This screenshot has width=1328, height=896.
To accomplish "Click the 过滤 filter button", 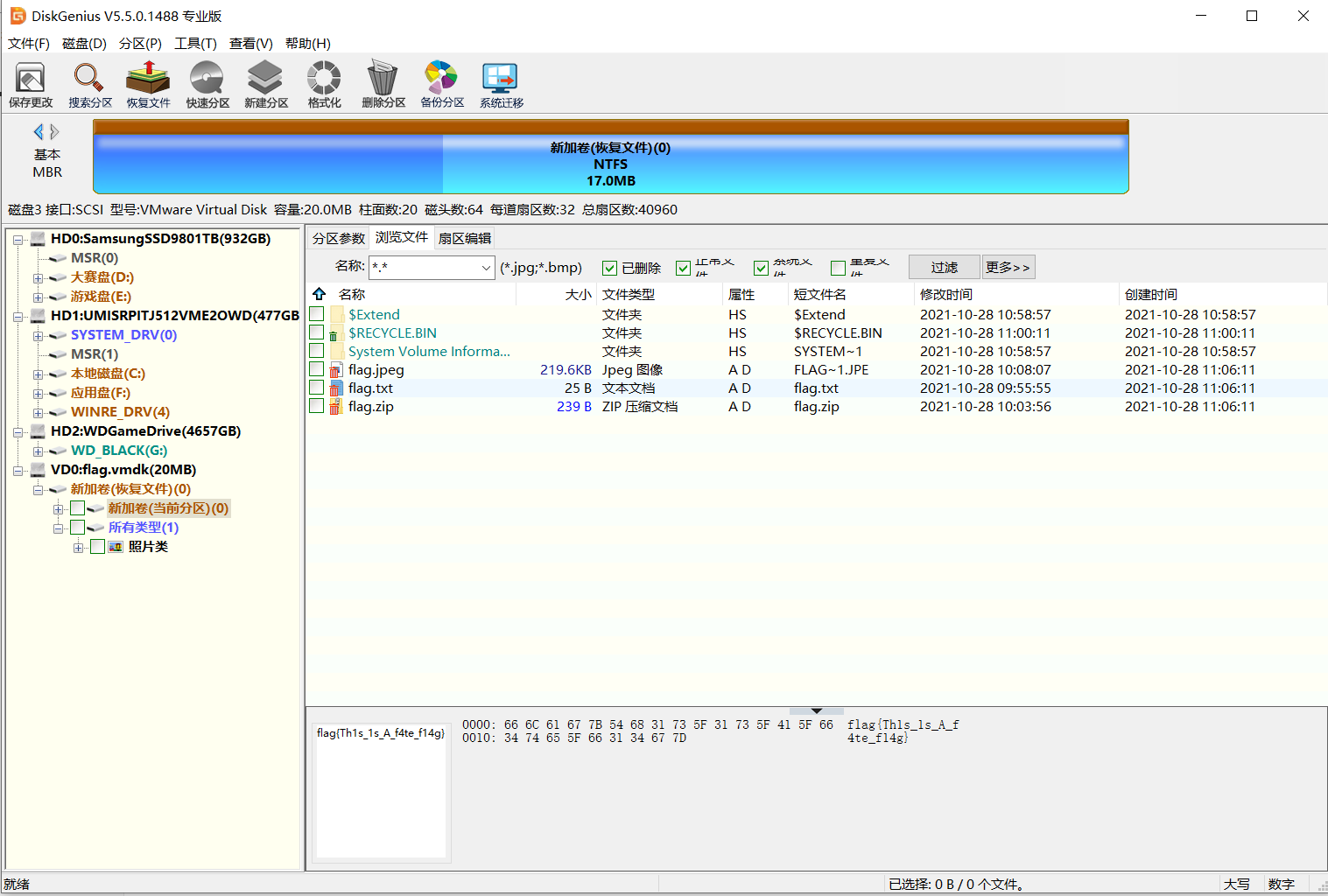I will pyautogui.click(x=945, y=267).
